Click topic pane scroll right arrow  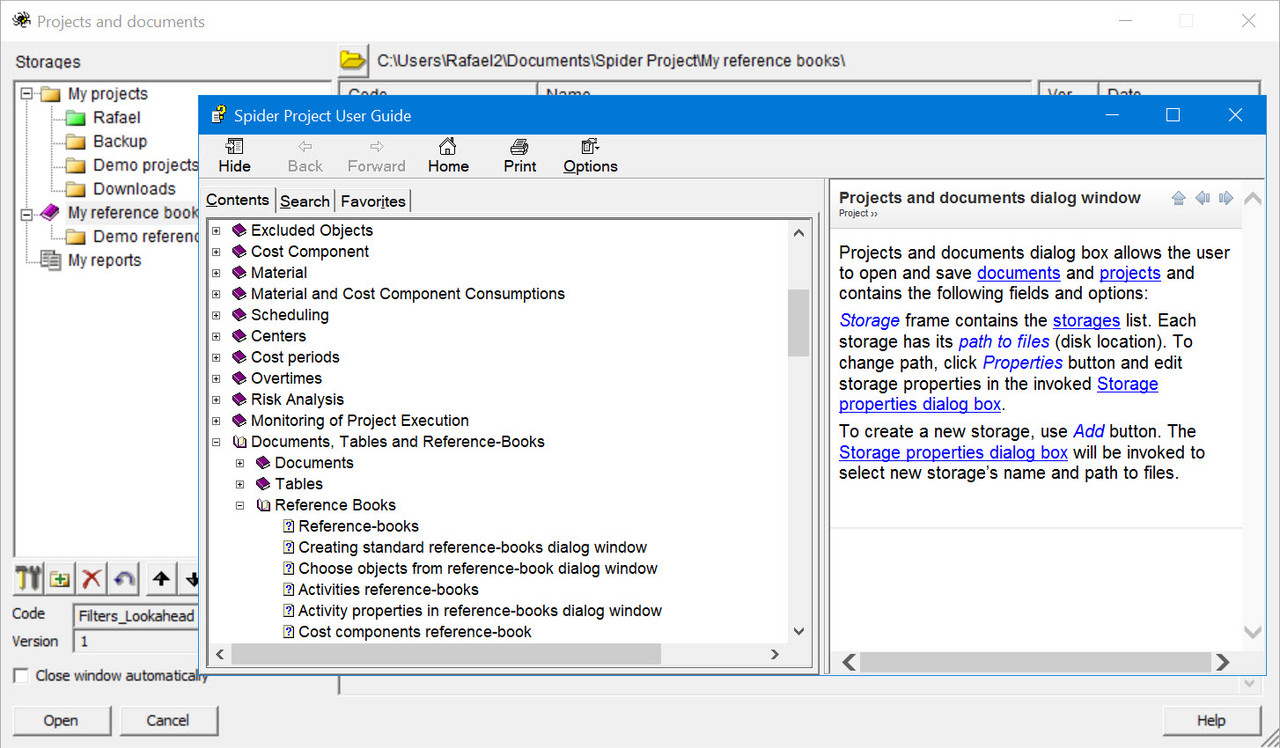click(x=1221, y=662)
